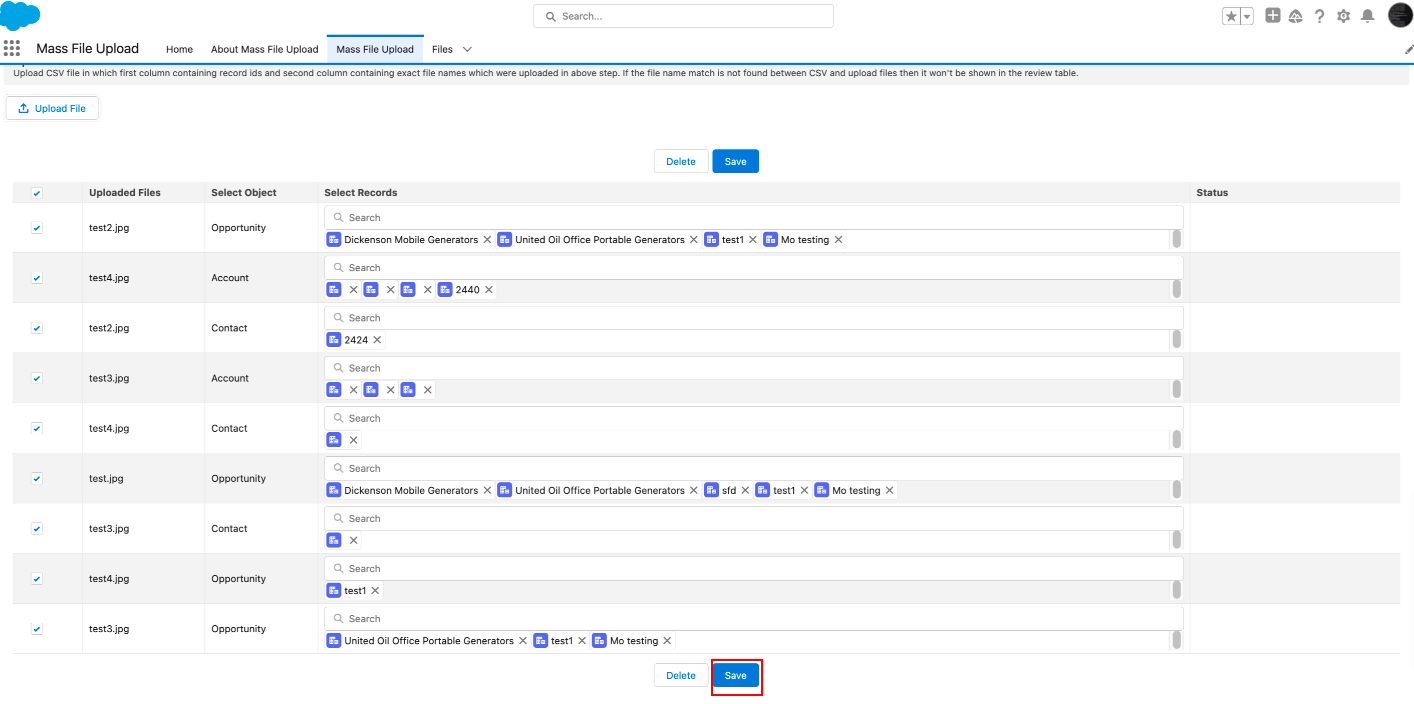Uncheck the test3.jpg Contact row checkbox
The width and height of the screenshot is (1414, 704).
tap(37, 528)
